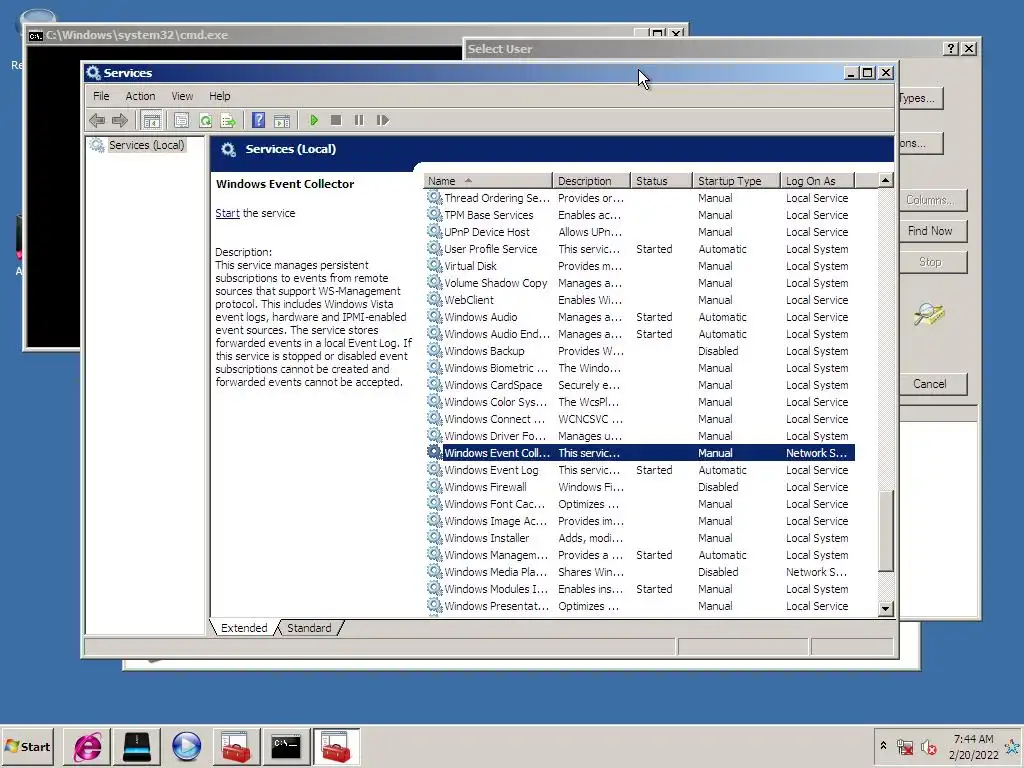Show hidden tray icons with the arrow
Image resolution: width=1024 pixels, height=768 pixels.
[x=883, y=746]
